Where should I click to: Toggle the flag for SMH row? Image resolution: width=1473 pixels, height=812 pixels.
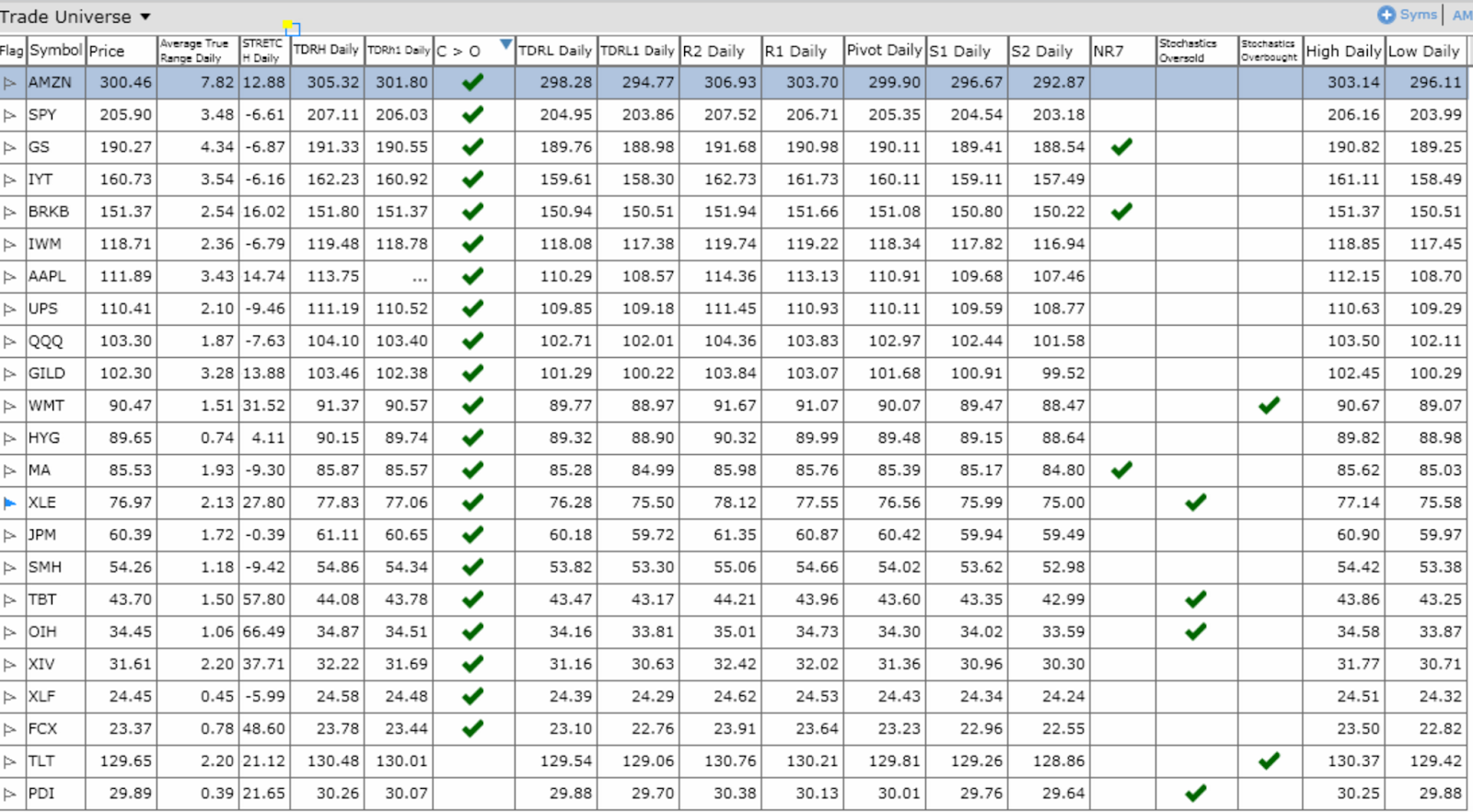10,567
